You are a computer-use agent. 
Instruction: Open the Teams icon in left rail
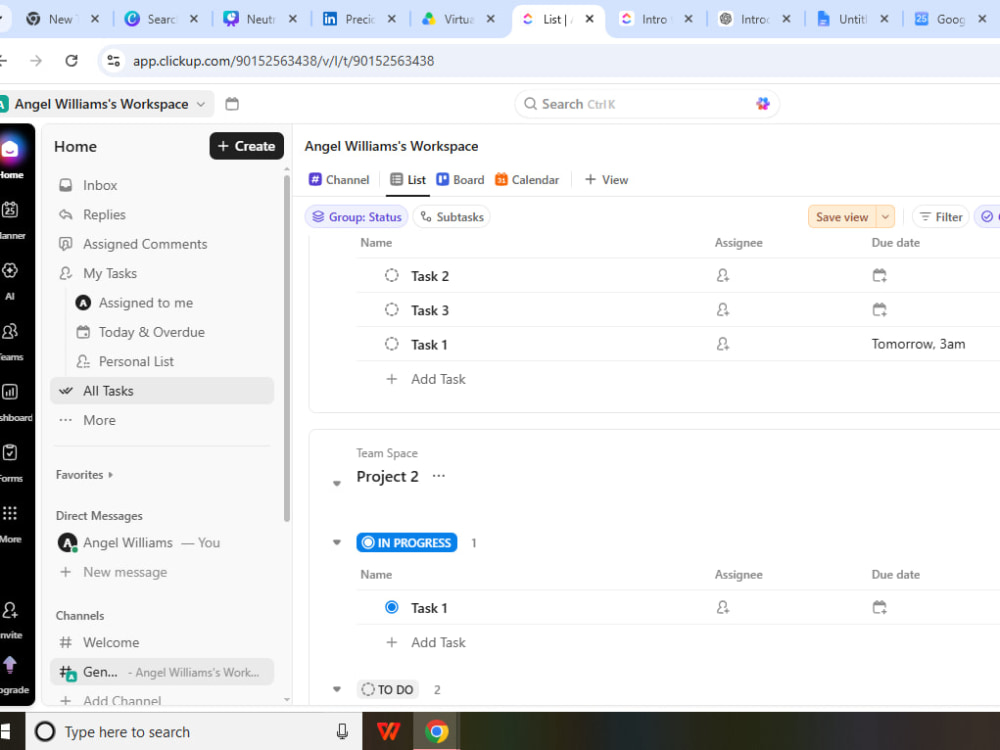point(10,331)
